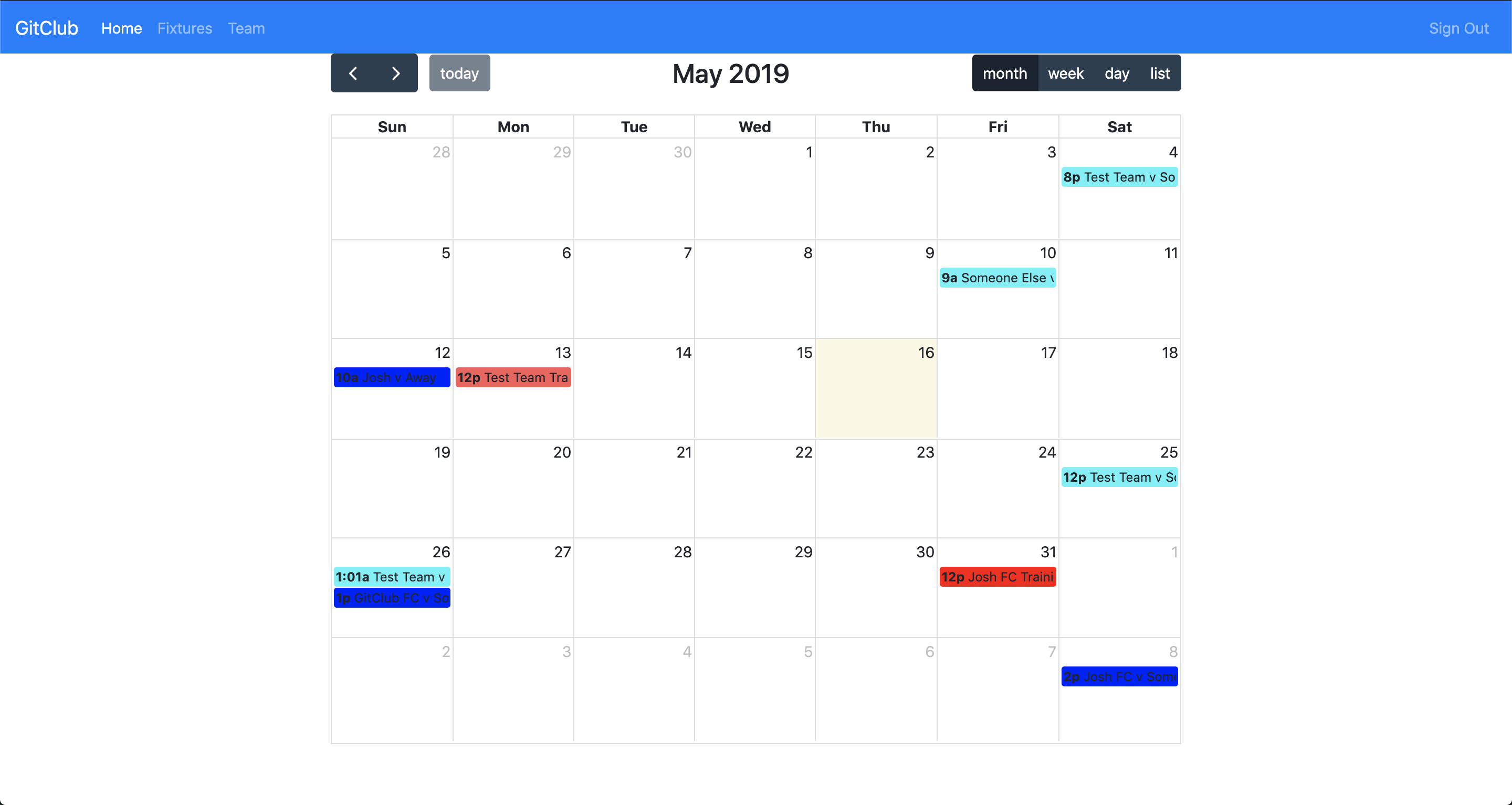Click the today button
The width and height of the screenshot is (1512, 805).
coord(459,73)
